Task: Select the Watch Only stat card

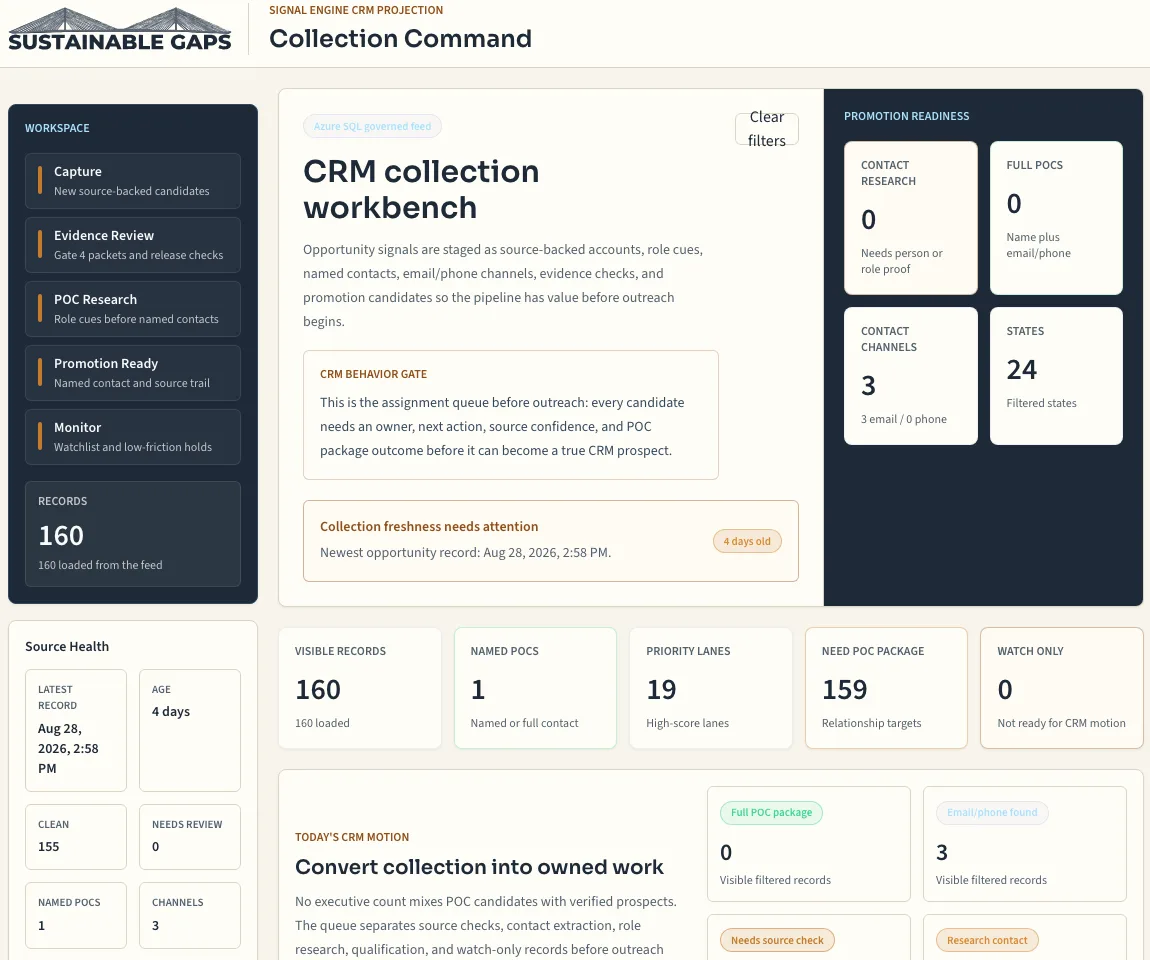Action: pyautogui.click(x=1061, y=688)
